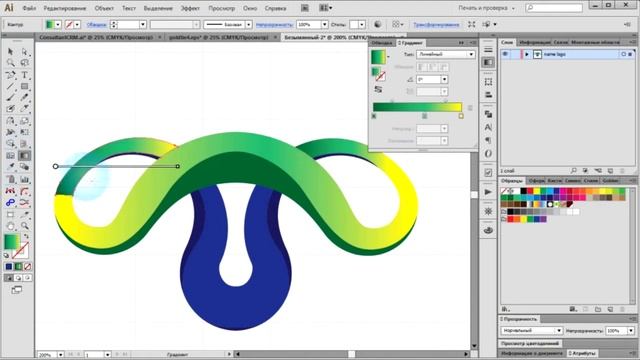The height and width of the screenshot is (360, 640).
Task: Select the Gradient tool in toolbox
Action: (x=24, y=156)
